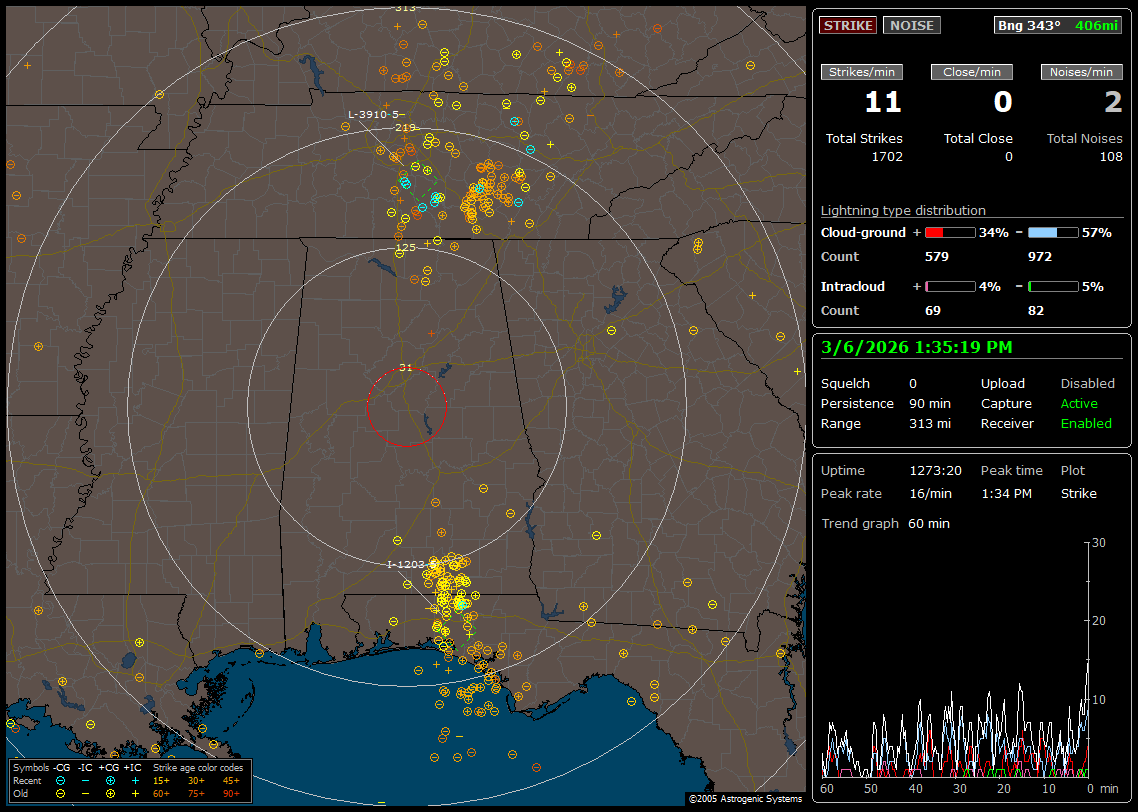This screenshot has height=812, width=1138.
Task: Select storm label L-3910-5
Action: click(373, 114)
